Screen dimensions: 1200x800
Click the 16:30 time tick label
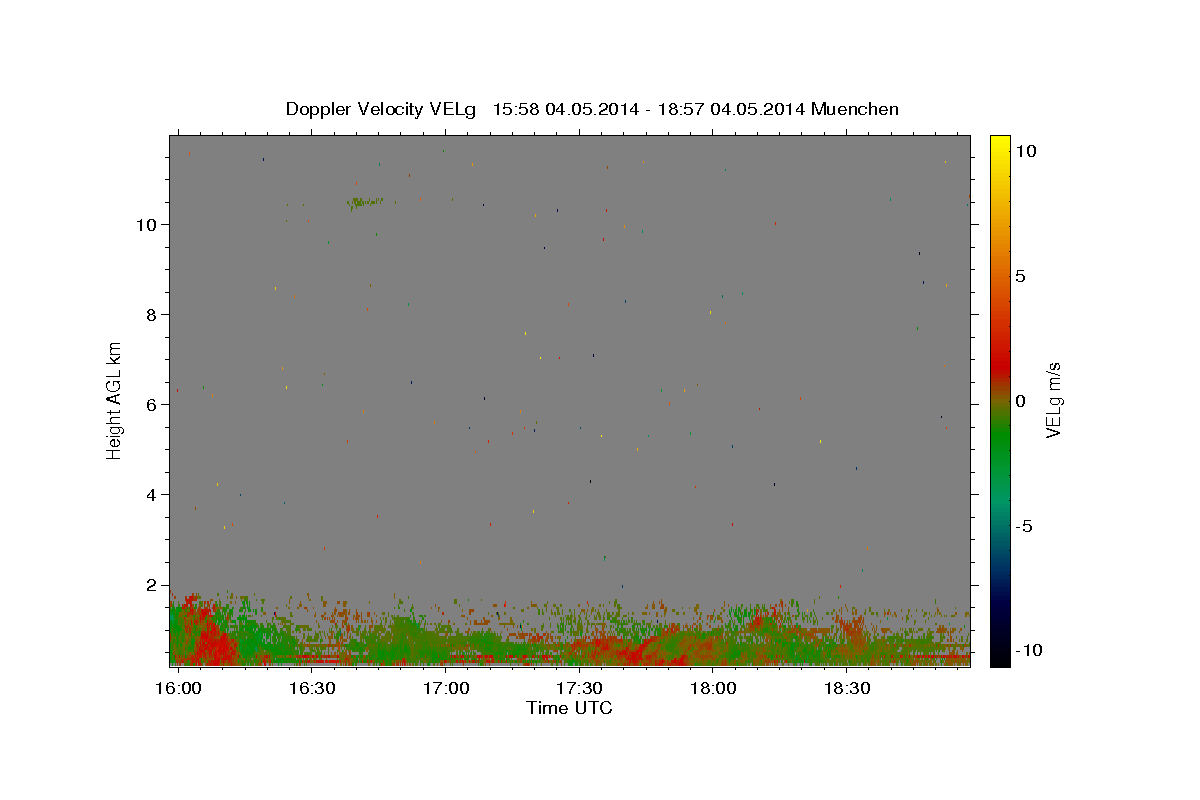[312, 688]
